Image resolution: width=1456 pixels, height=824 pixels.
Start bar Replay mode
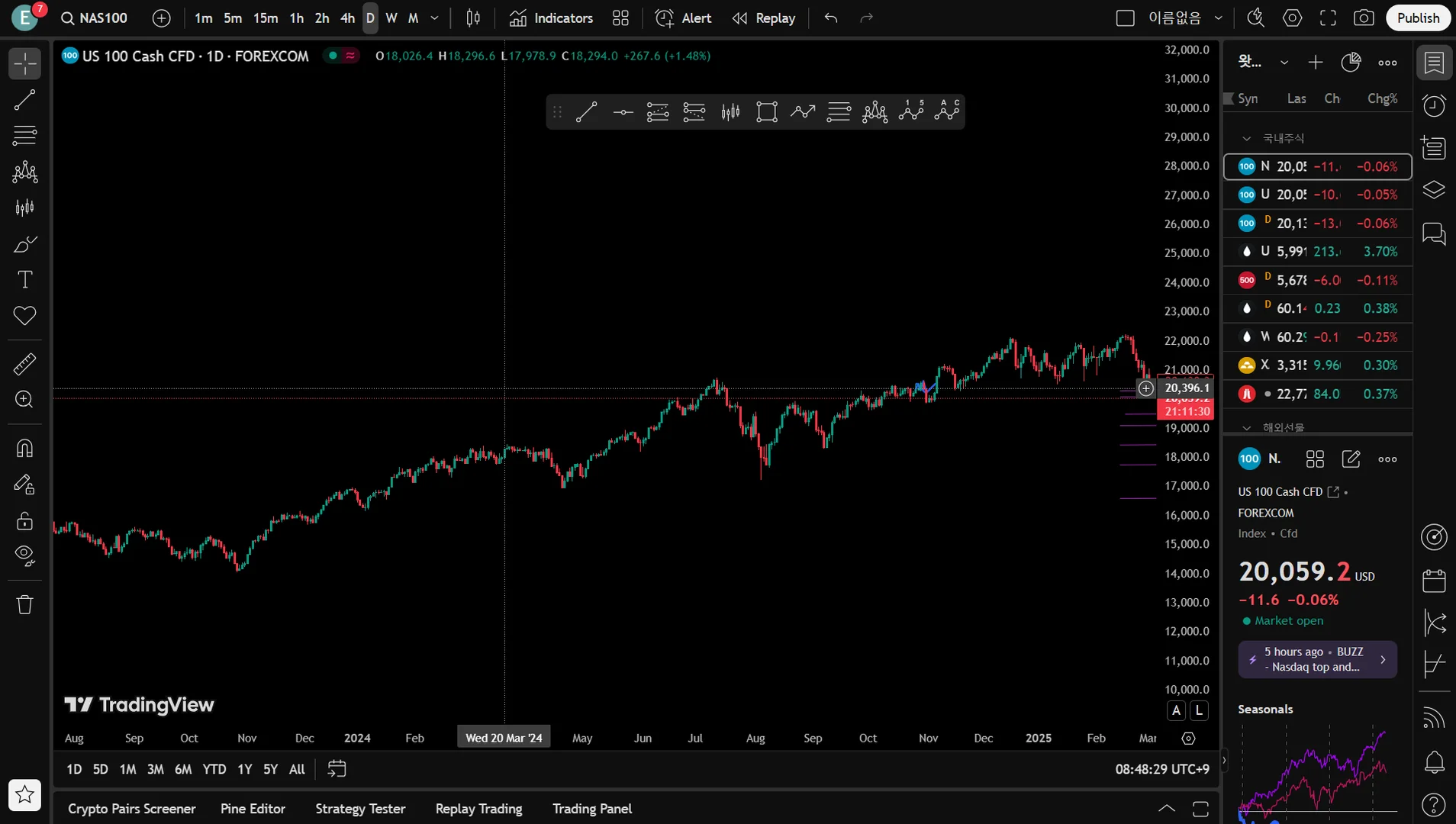coord(763,18)
